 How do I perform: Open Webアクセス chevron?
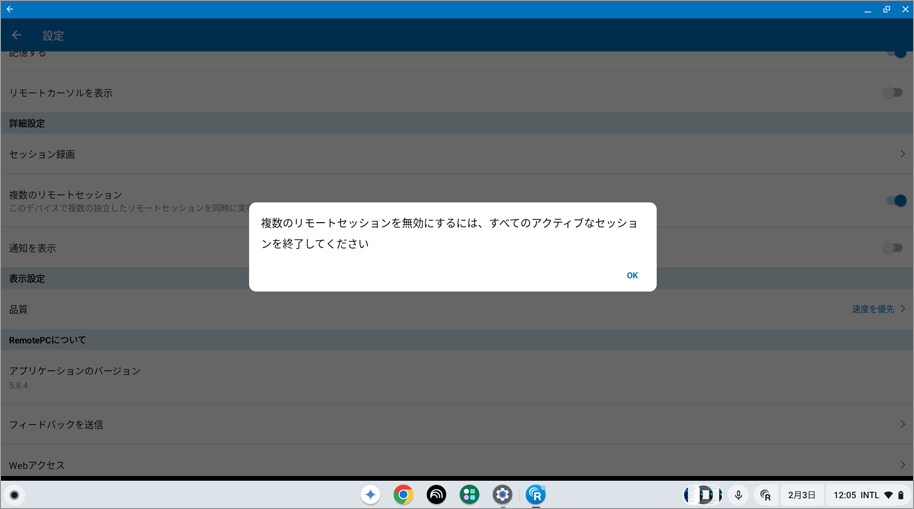902,465
